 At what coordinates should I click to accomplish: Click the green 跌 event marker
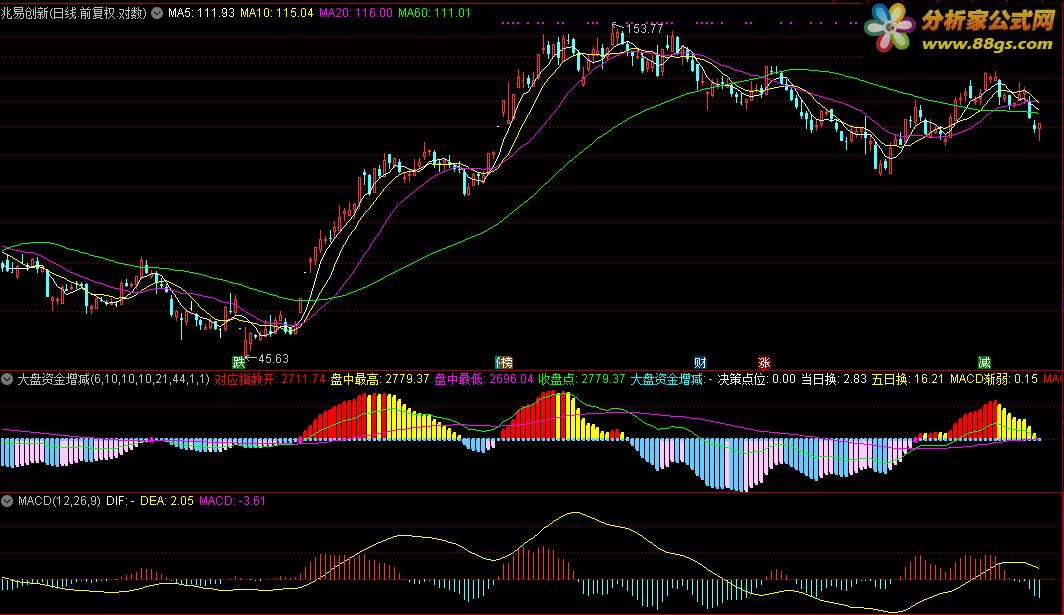click(239, 362)
